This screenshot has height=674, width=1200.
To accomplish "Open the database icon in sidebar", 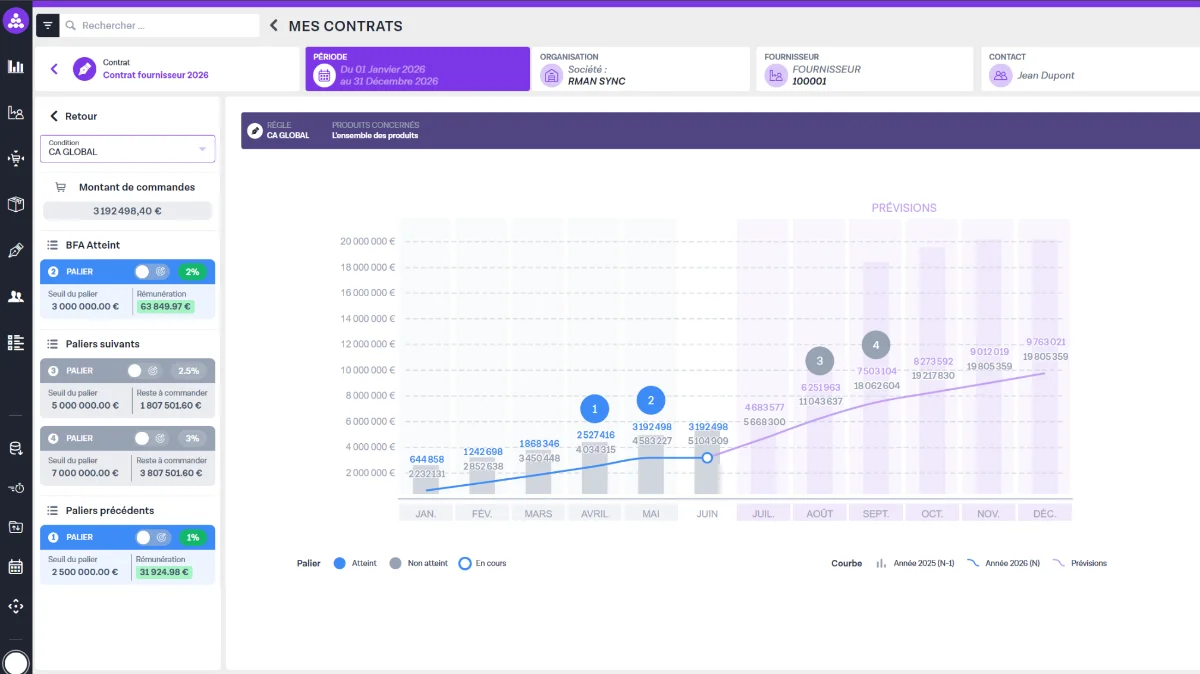I will 16,449.
